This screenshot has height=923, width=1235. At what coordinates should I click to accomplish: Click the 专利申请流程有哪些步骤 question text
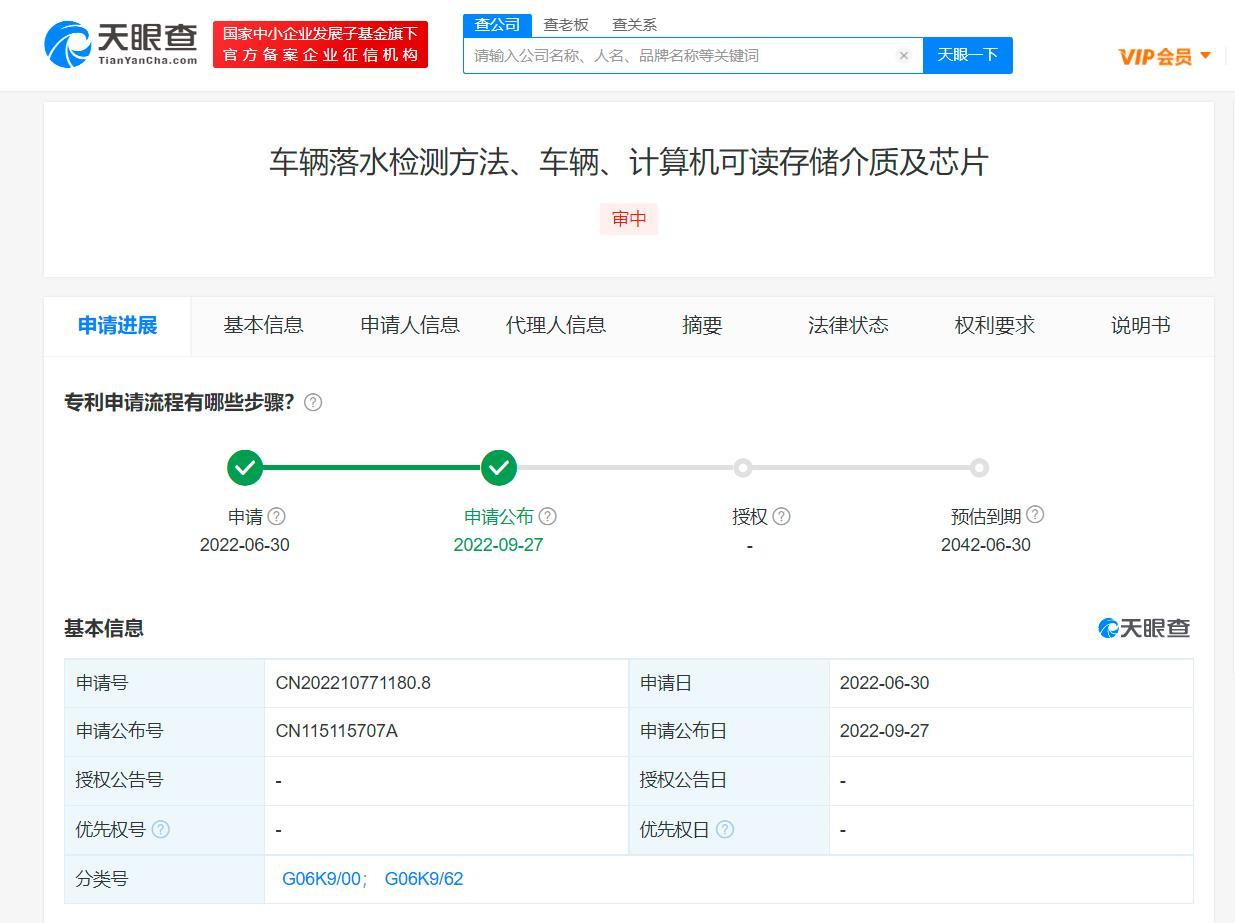(x=180, y=402)
